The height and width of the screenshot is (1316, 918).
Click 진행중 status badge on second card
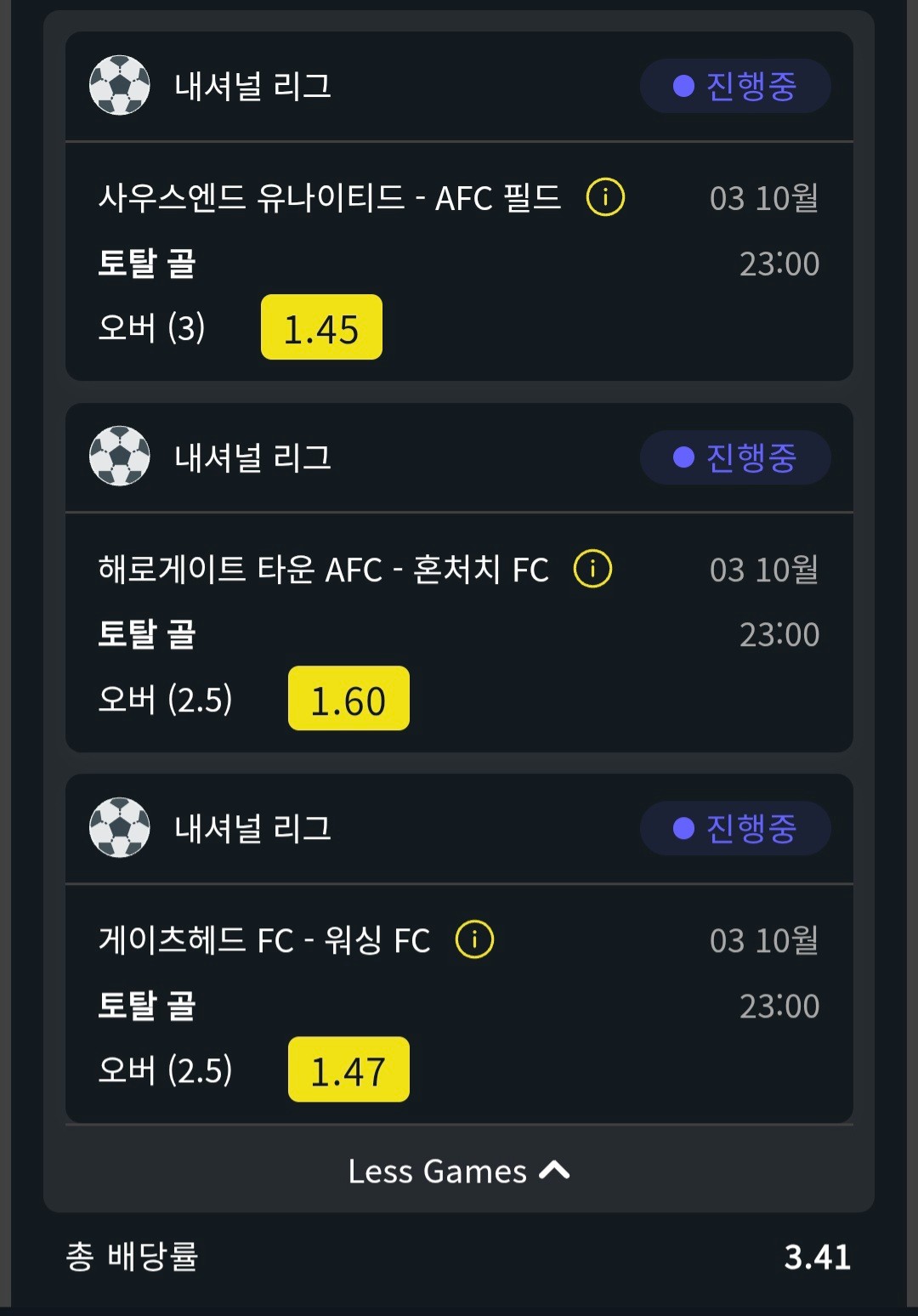coord(735,457)
